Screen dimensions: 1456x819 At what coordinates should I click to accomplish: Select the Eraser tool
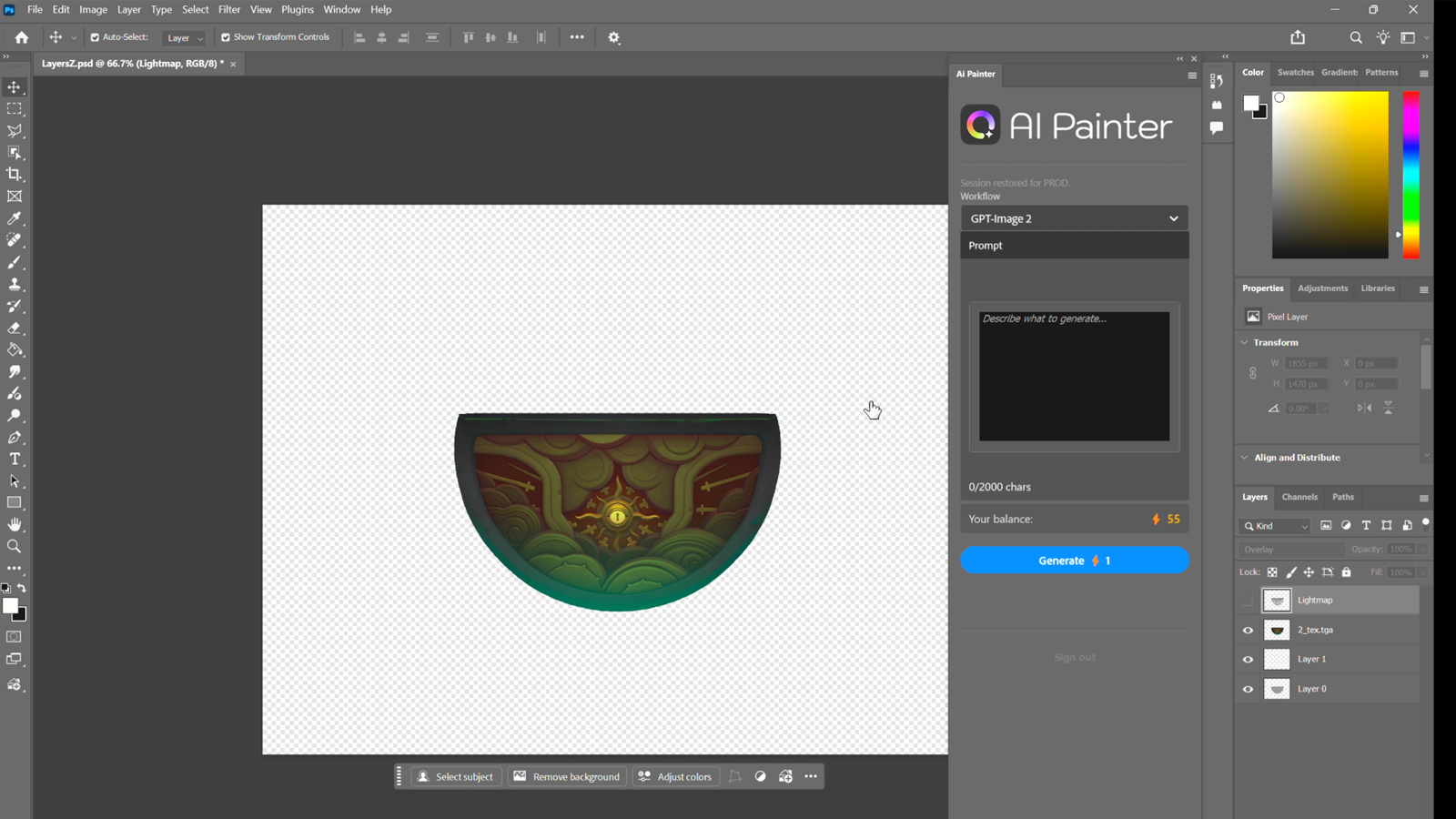click(x=15, y=328)
